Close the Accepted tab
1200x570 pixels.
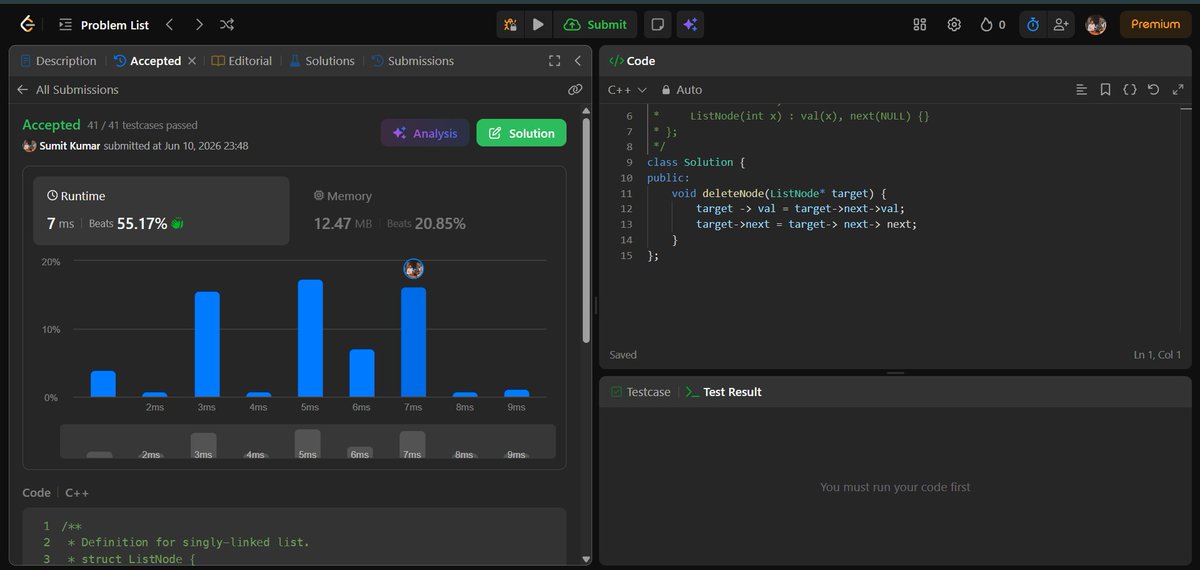[x=192, y=61]
